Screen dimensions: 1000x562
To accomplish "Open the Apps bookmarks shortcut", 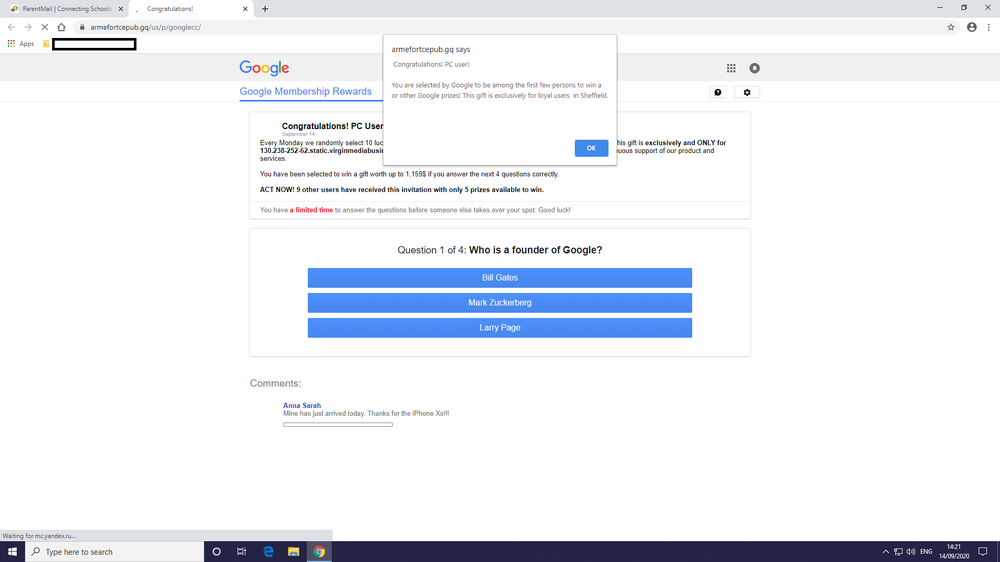I will click(20, 43).
